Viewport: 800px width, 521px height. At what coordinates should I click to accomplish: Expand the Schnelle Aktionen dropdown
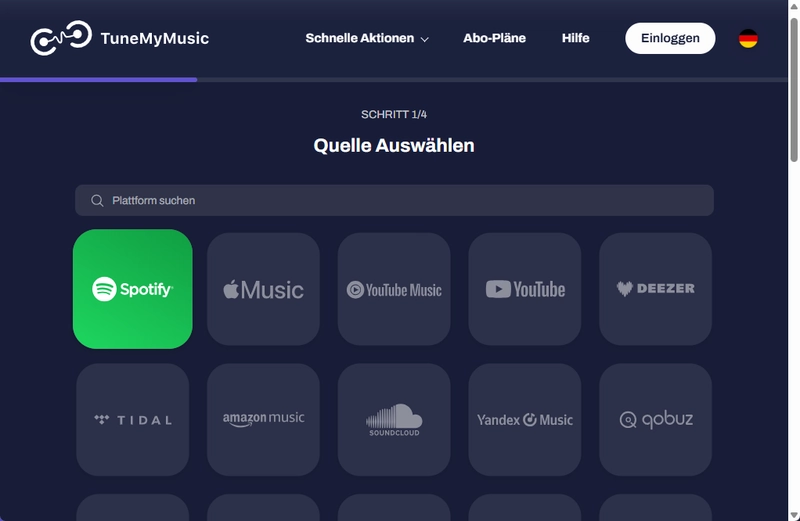[x=367, y=38]
